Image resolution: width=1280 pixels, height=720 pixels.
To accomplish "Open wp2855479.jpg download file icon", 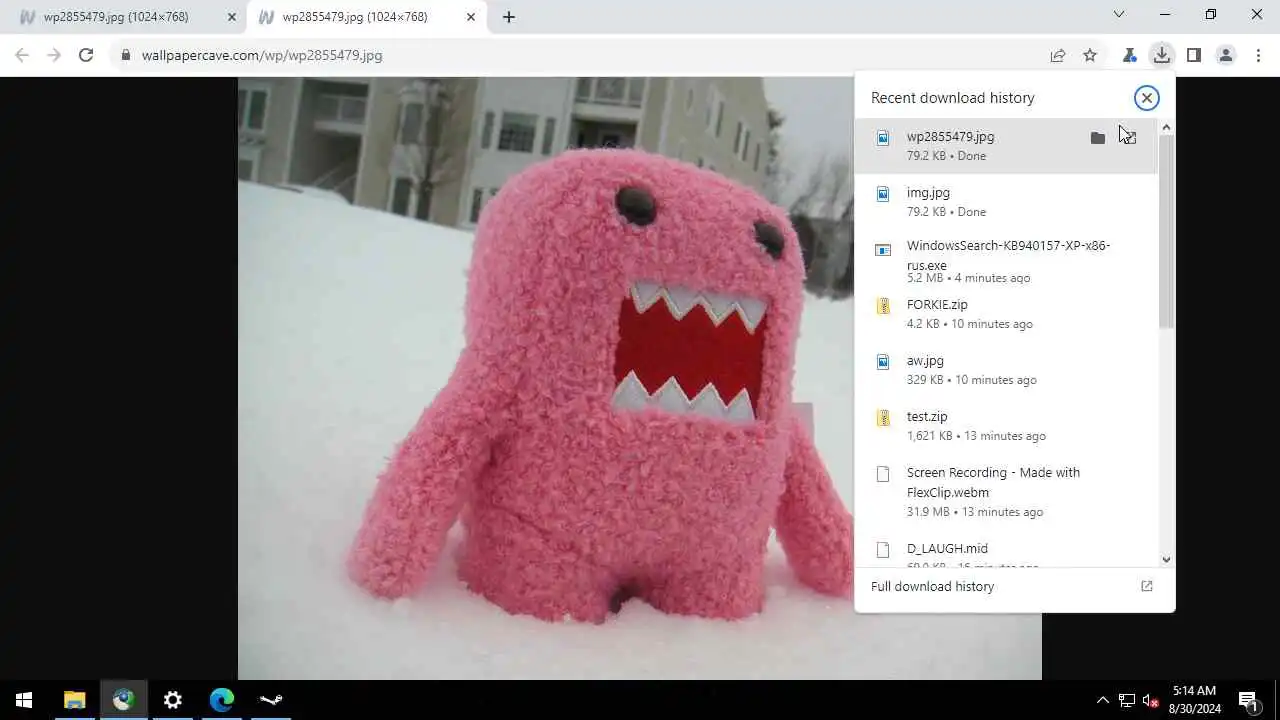I will (883, 138).
